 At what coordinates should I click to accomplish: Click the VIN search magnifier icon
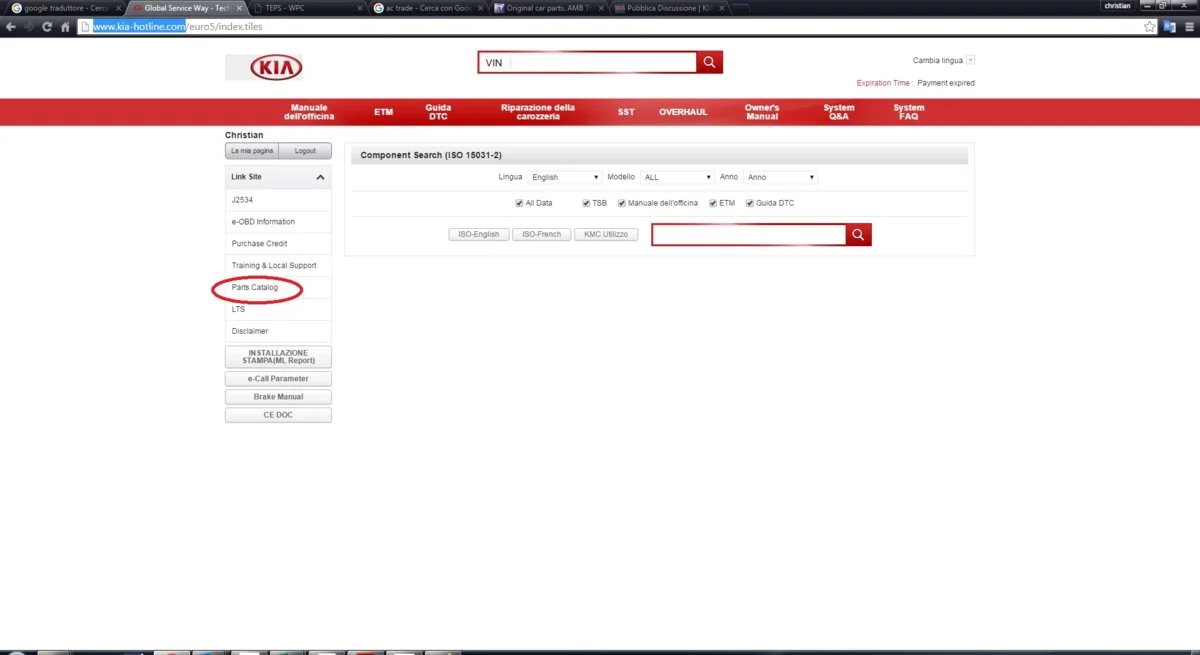tap(709, 62)
